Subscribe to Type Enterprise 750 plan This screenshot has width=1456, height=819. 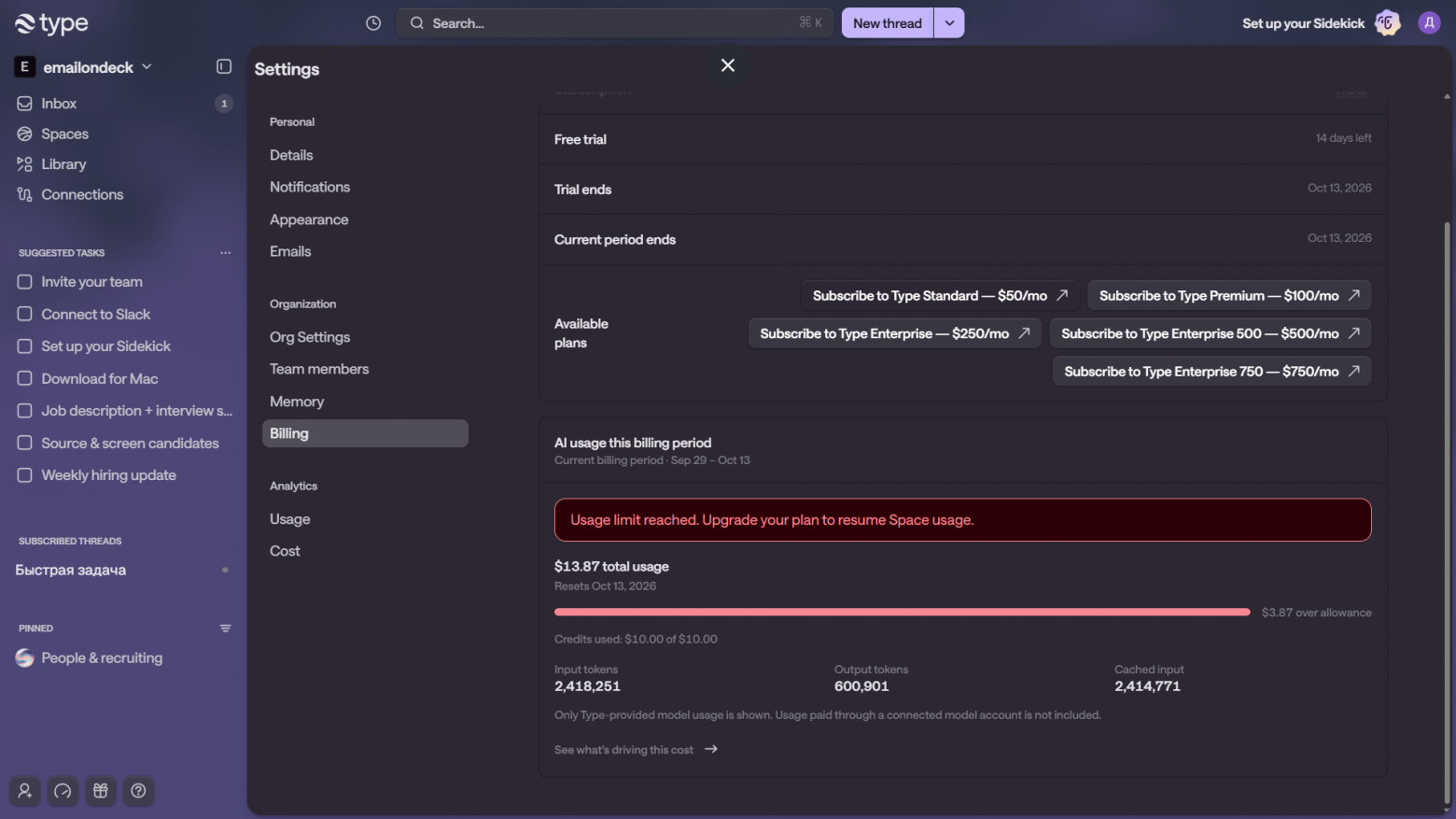(1212, 372)
